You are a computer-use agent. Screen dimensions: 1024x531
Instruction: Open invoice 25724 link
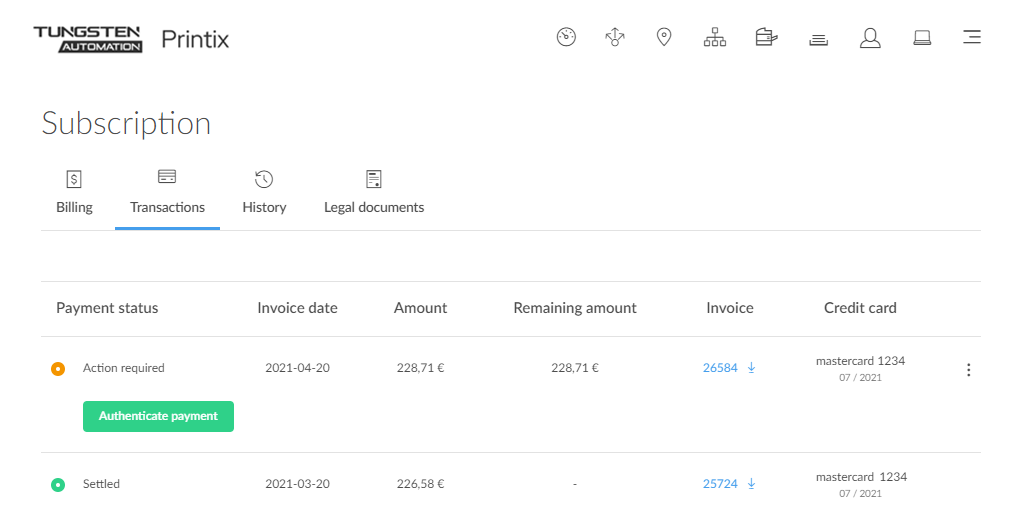(x=720, y=484)
